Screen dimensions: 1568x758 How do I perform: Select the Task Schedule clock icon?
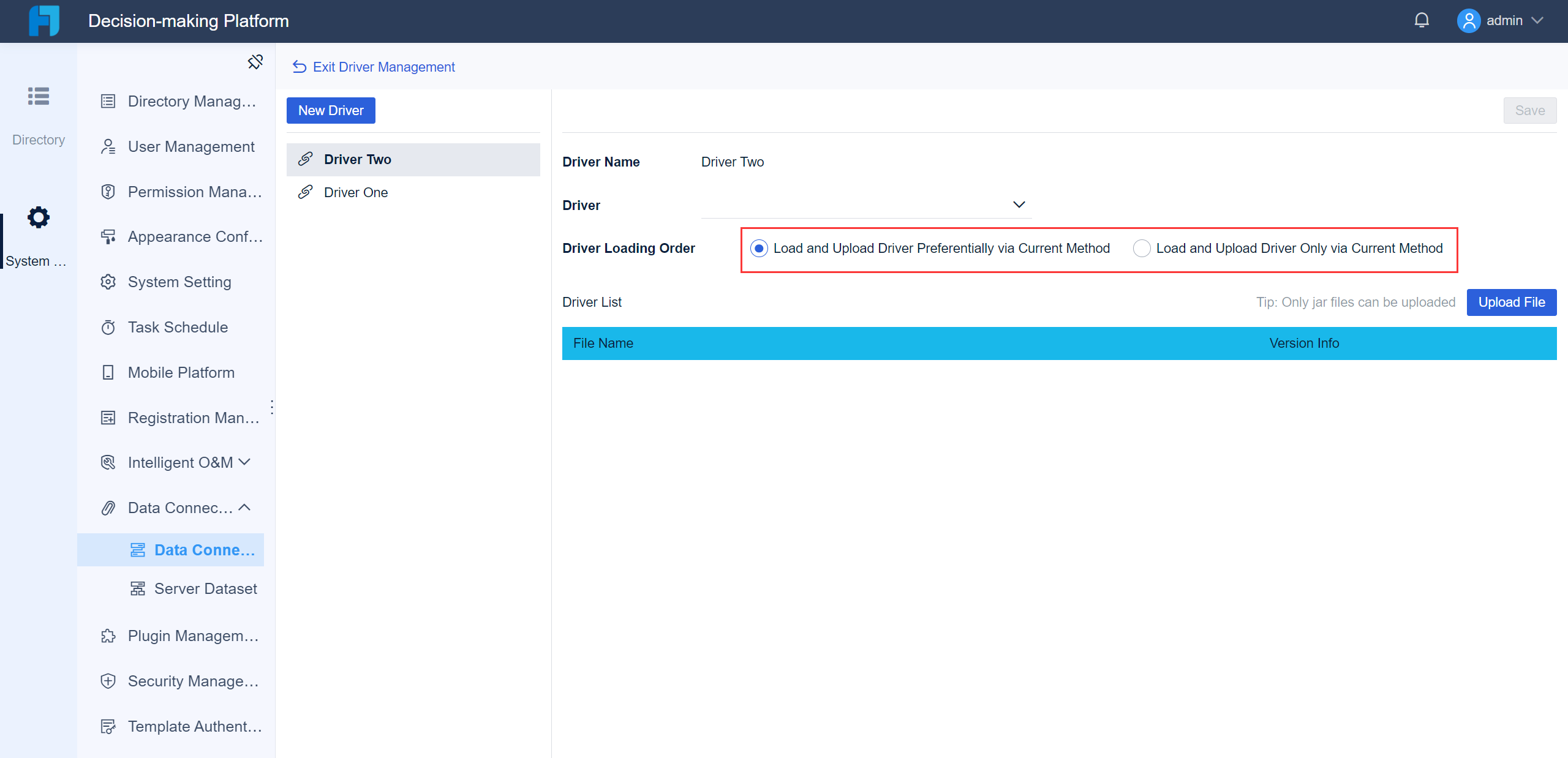click(x=108, y=327)
